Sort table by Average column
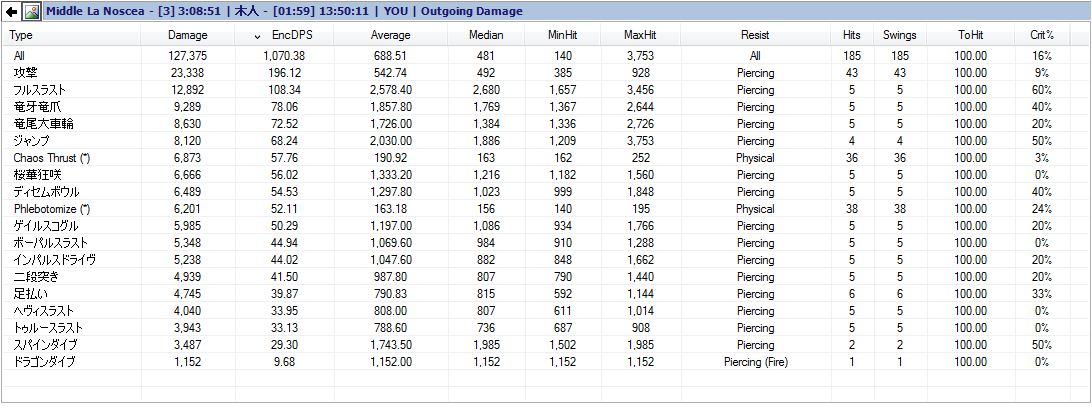This screenshot has height=408, width=1092. click(390, 36)
